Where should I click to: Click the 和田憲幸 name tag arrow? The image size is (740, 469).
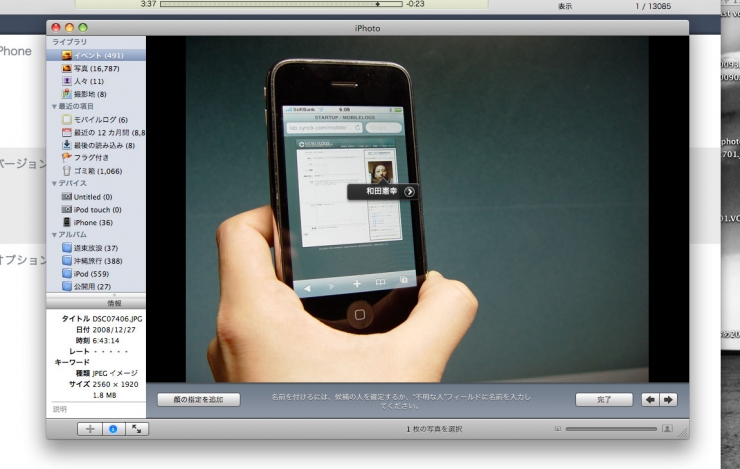(410, 192)
